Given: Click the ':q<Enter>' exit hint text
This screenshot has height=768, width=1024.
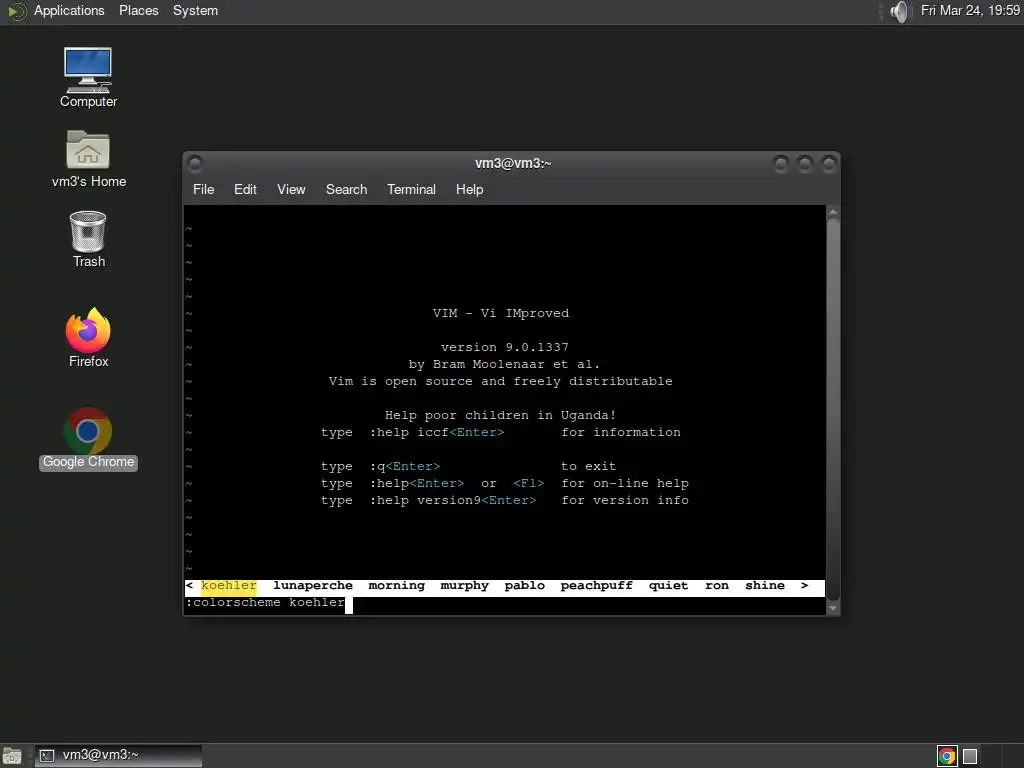Looking at the screenshot, I should point(405,466).
